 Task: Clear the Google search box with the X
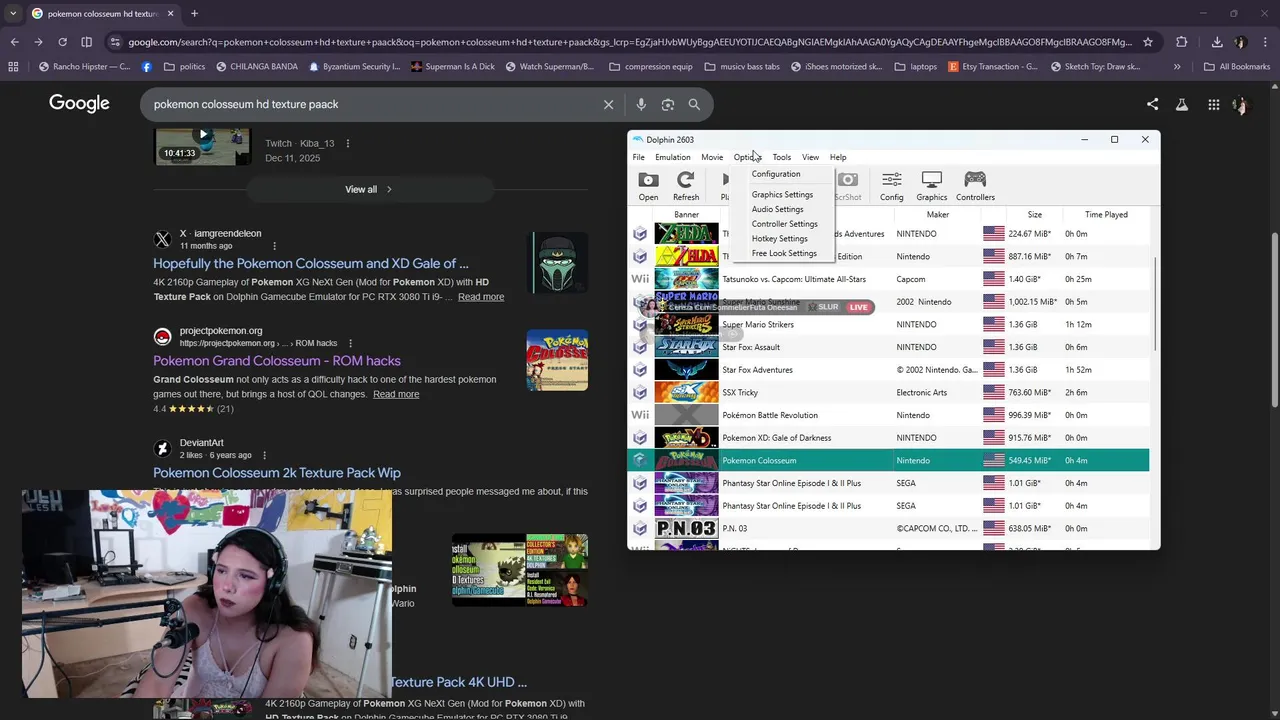tap(608, 104)
